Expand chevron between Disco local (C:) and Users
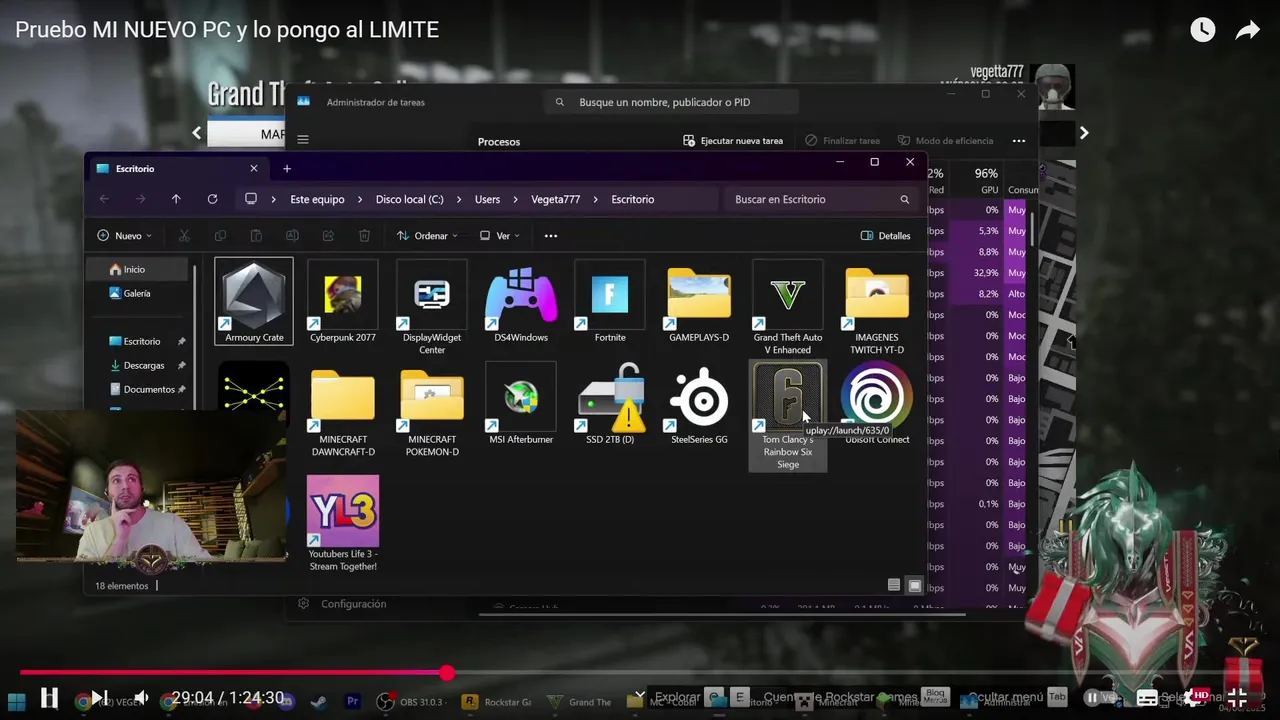 (x=459, y=199)
